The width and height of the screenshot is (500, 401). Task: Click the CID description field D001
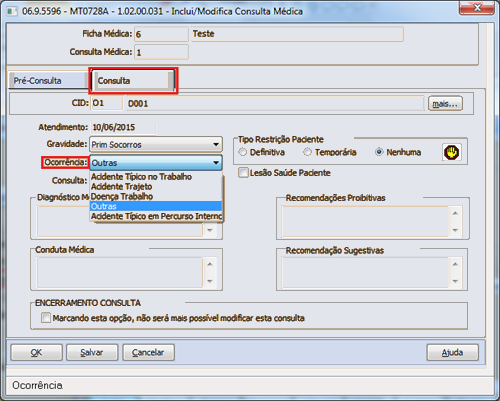275,104
